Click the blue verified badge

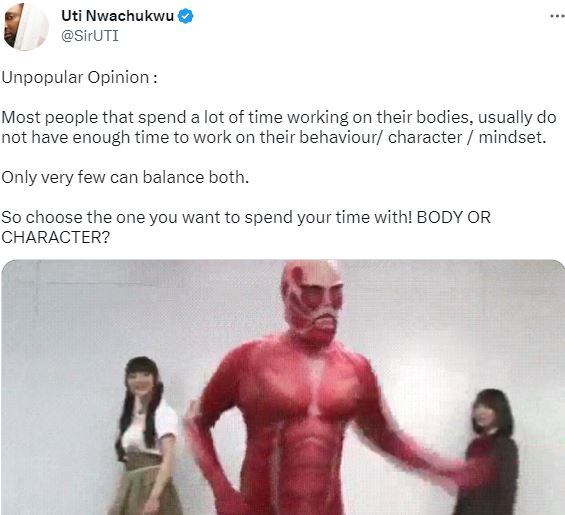(186, 16)
